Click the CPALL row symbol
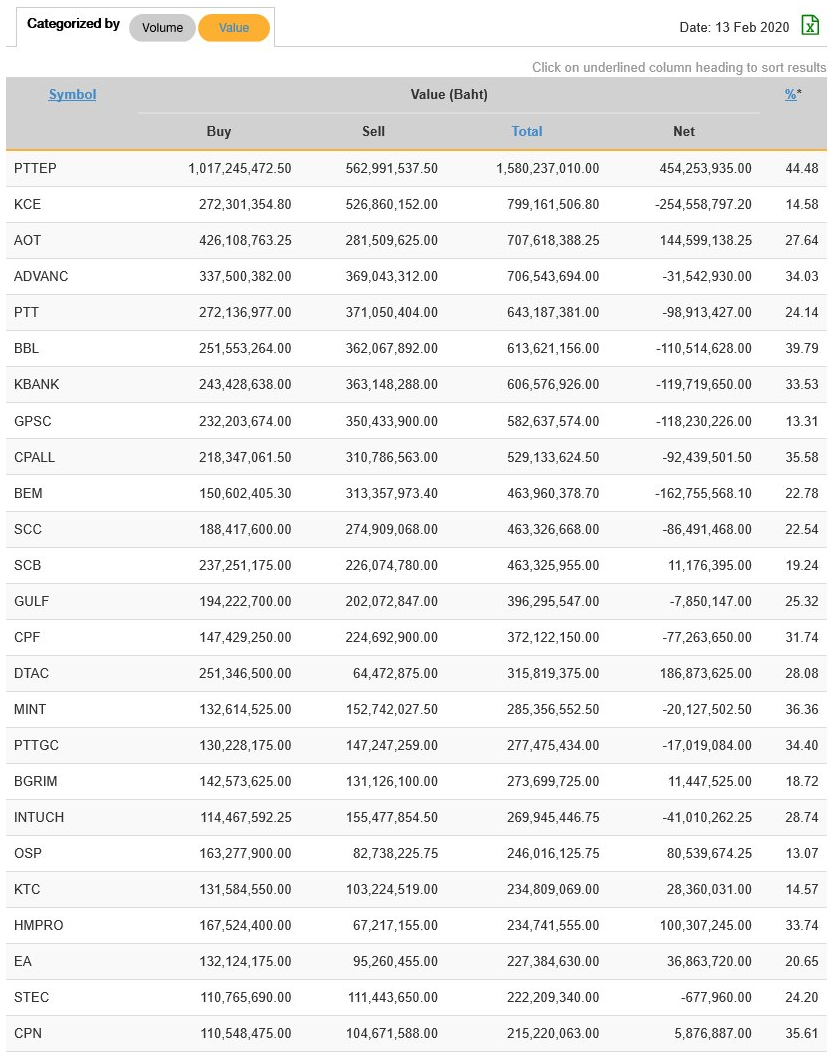This screenshot has height=1053, width=832. [35, 457]
